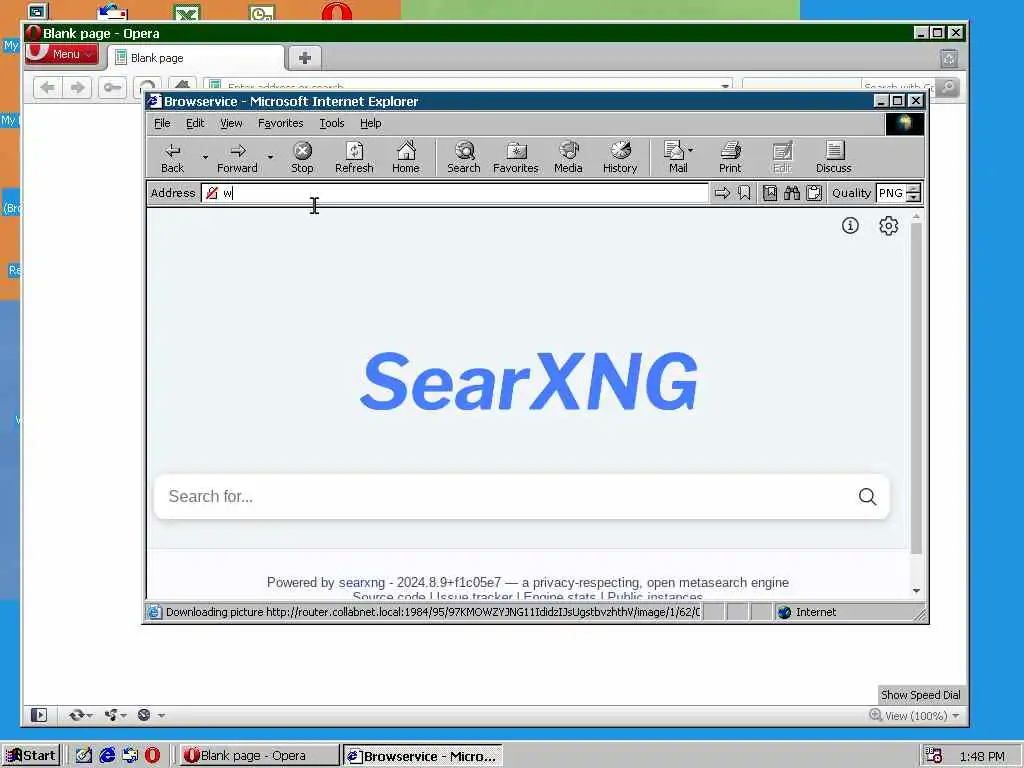Open the File menu
This screenshot has width=1024, height=768.
[162, 123]
